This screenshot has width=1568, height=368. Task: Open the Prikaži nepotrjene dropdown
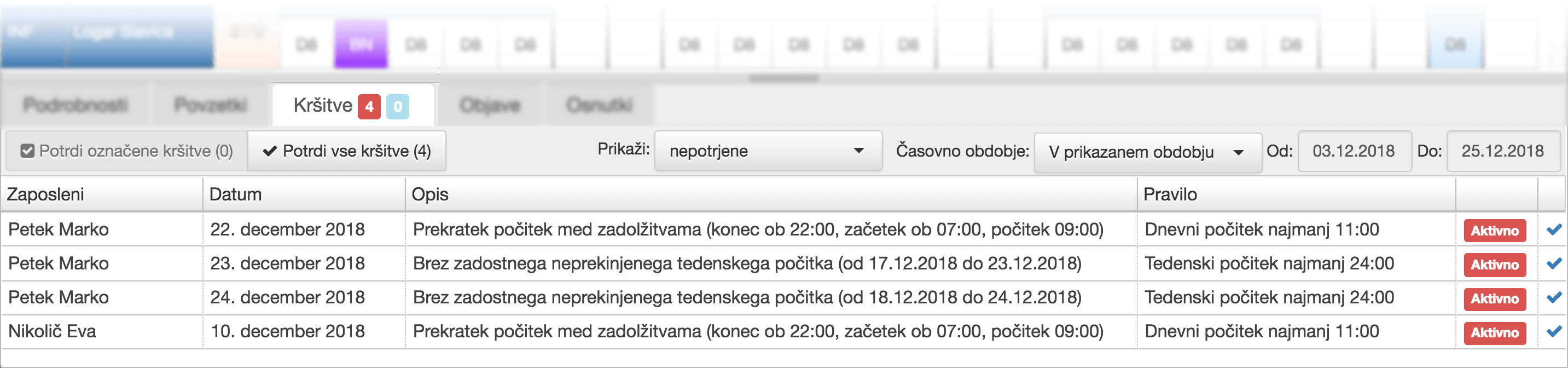(x=768, y=151)
